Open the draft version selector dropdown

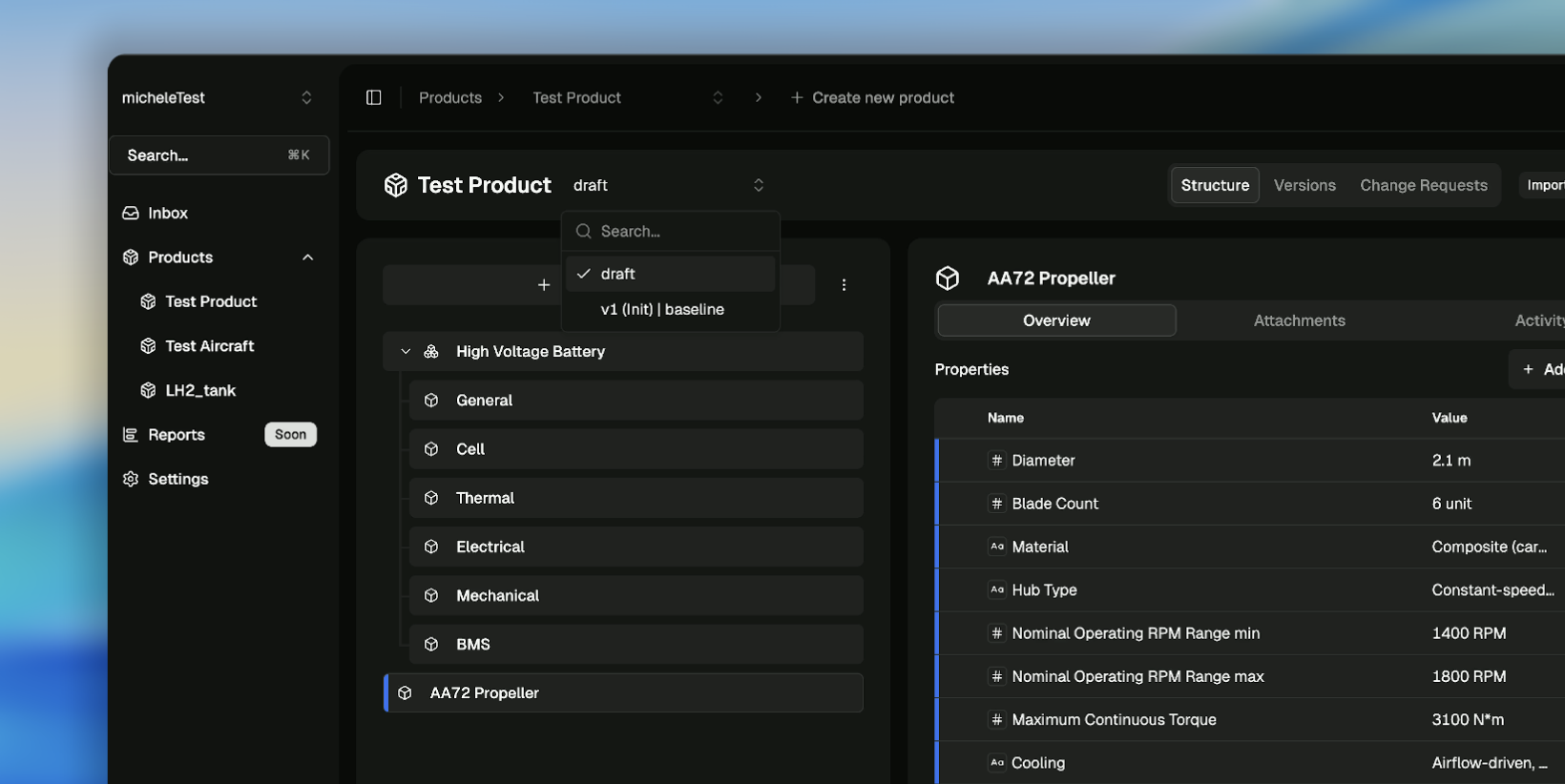click(670, 185)
